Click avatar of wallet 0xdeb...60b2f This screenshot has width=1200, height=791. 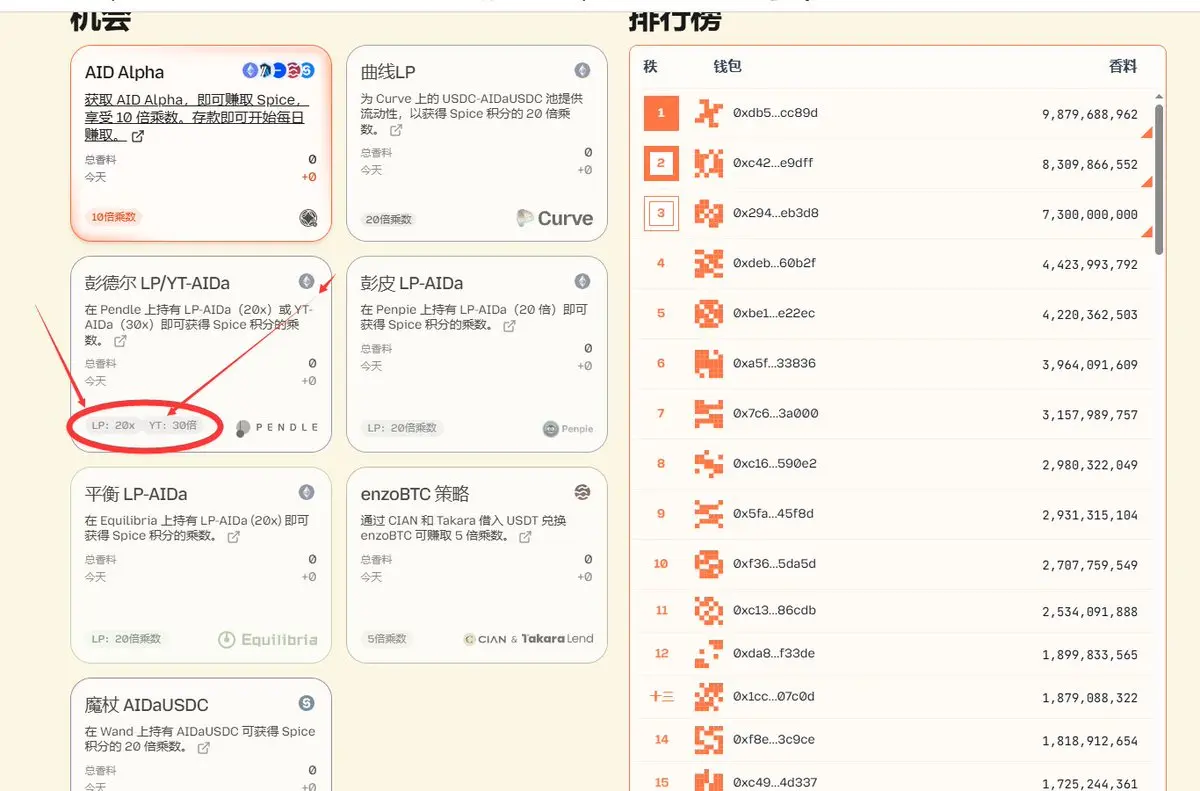[708, 263]
